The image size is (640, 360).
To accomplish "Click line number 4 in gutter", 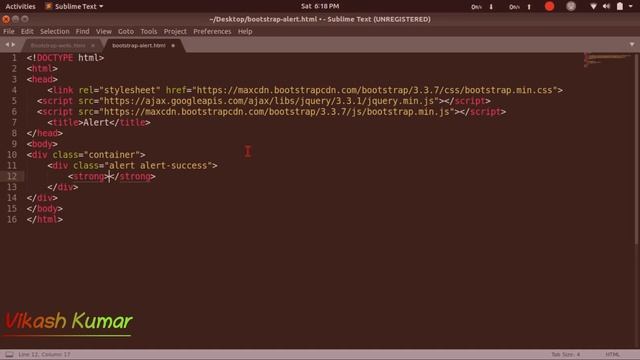I will point(14,90).
